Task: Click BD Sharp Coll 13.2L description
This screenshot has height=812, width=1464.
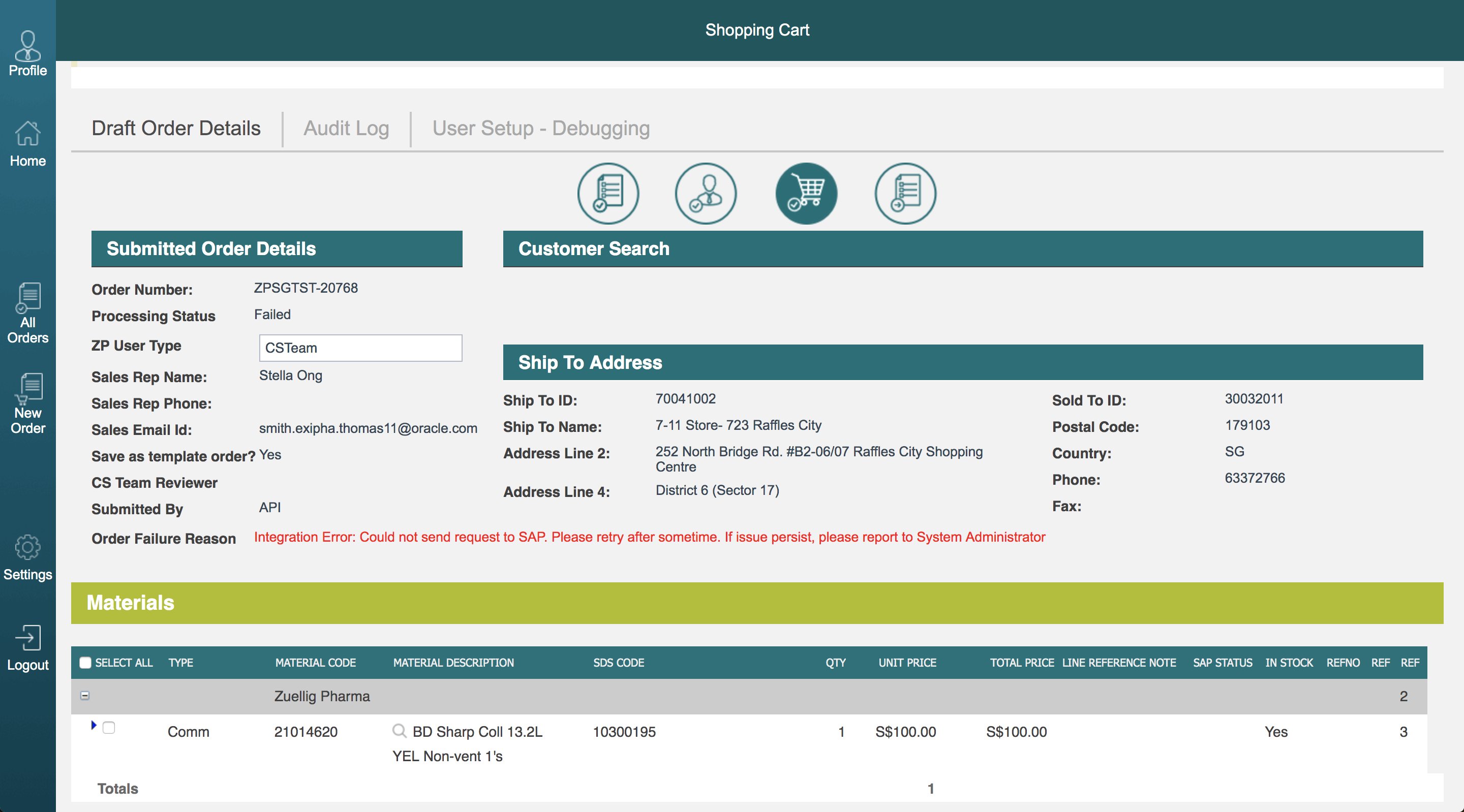Action: tap(477, 732)
